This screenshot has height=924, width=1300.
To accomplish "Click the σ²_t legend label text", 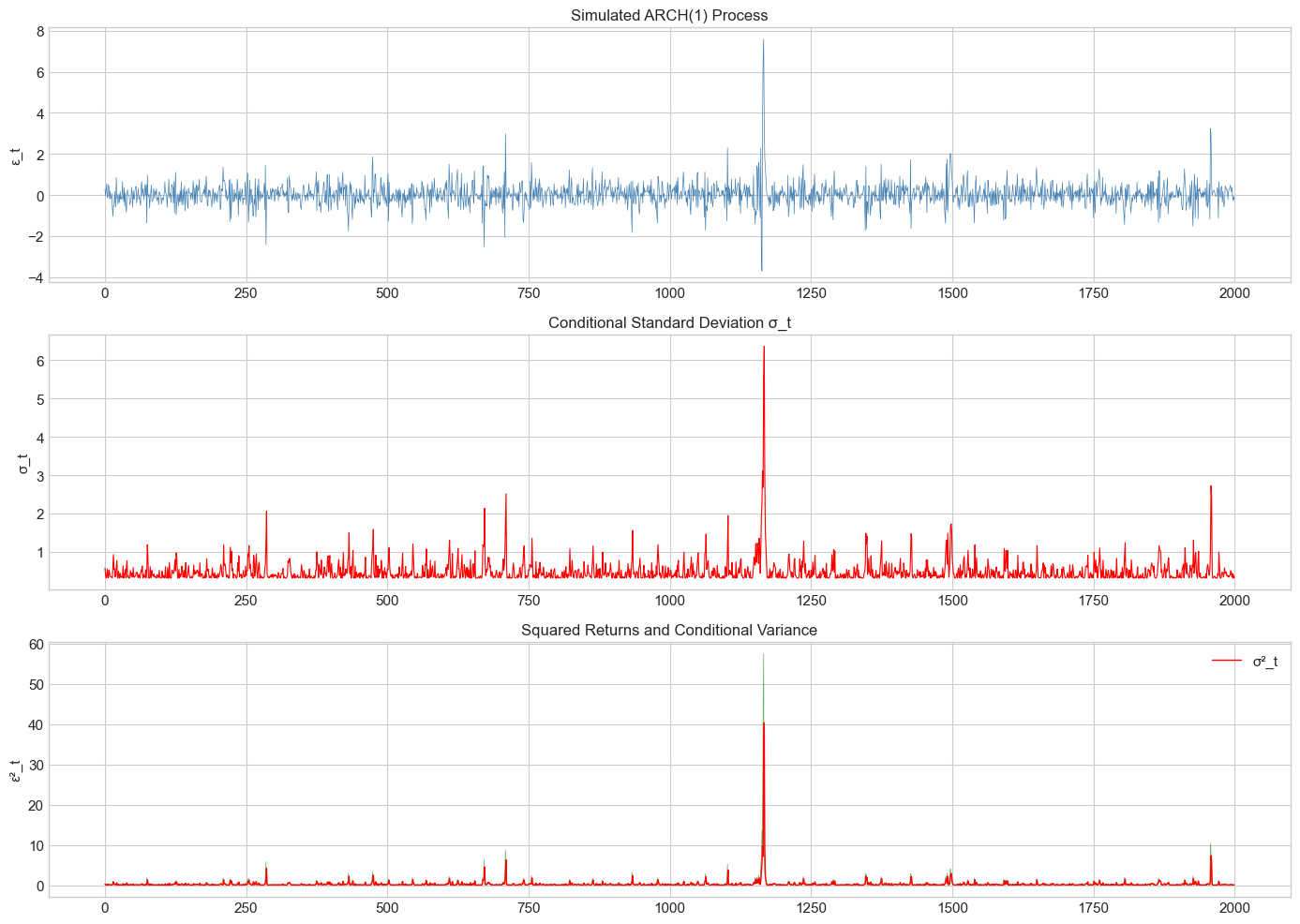I will coord(1264,662).
